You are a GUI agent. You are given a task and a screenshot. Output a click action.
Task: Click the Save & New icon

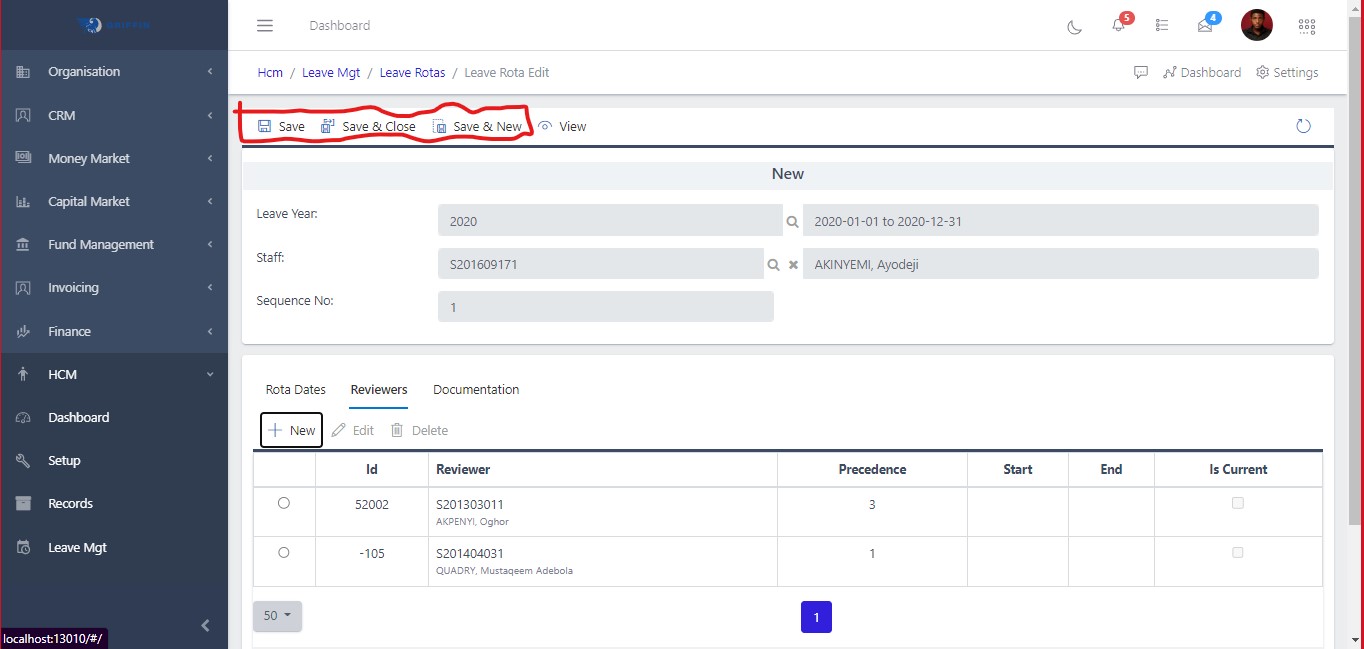(439, 126)
